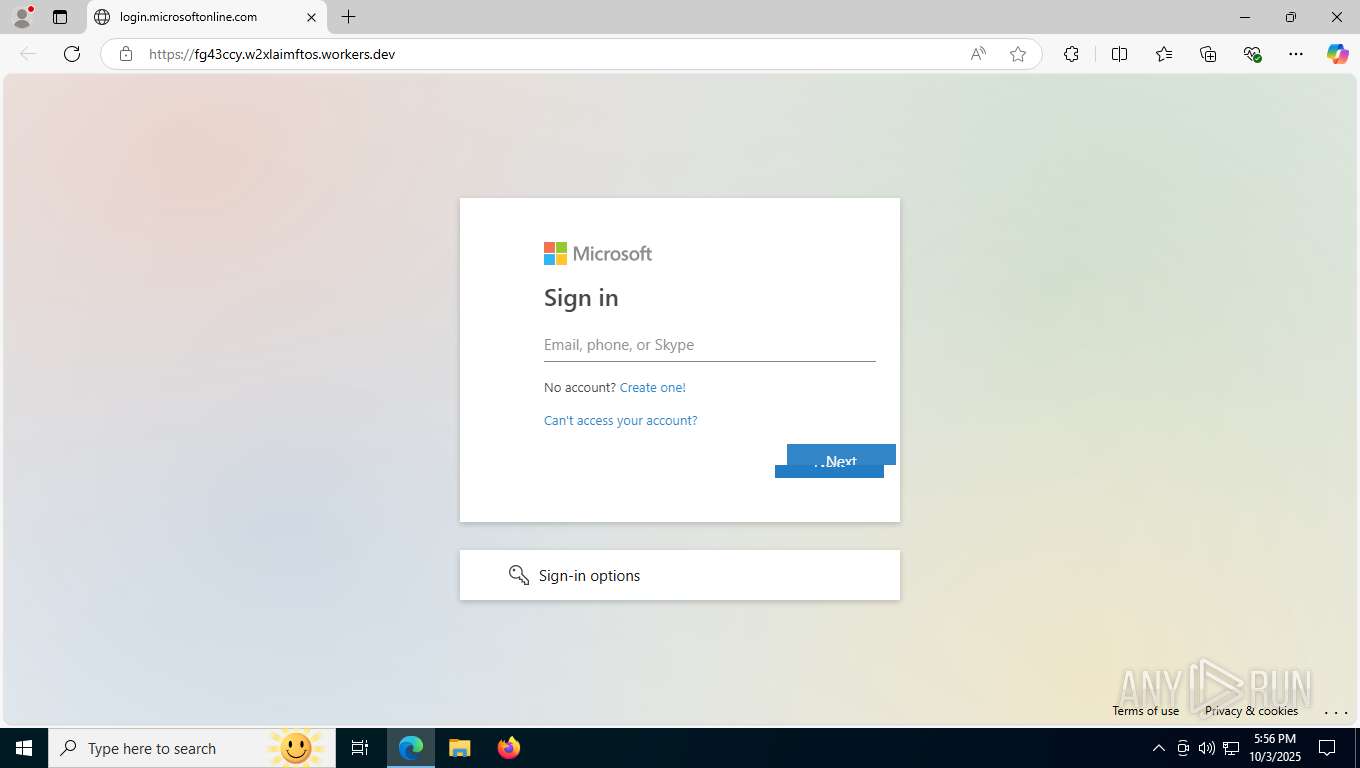Launch Firefox from taskbar

509,748
